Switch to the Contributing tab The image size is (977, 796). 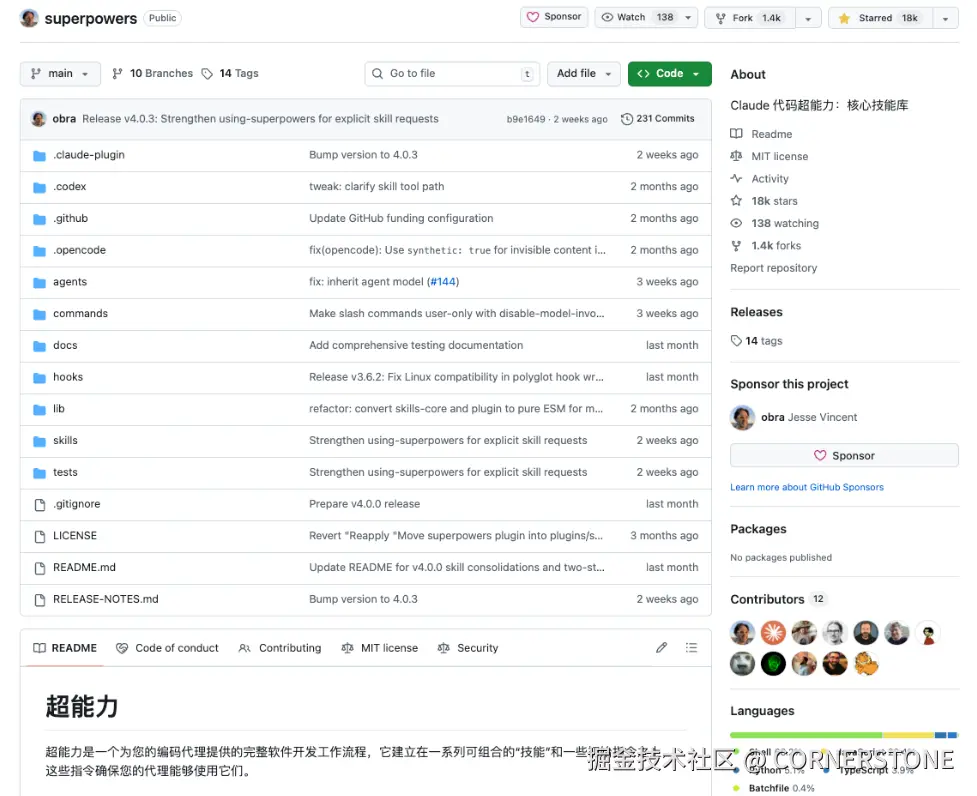tap(280, 648)
